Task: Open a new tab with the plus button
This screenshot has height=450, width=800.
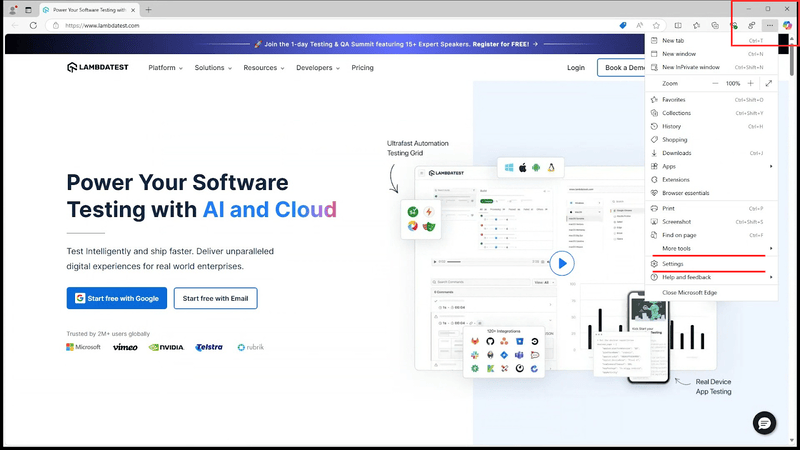Action: pos(149,9)
